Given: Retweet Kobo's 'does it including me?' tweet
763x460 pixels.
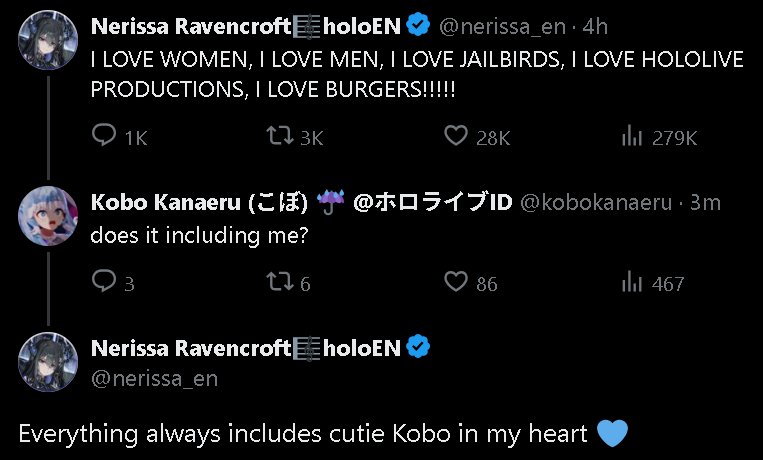Looking at the screenshot, I should (281, 282).
